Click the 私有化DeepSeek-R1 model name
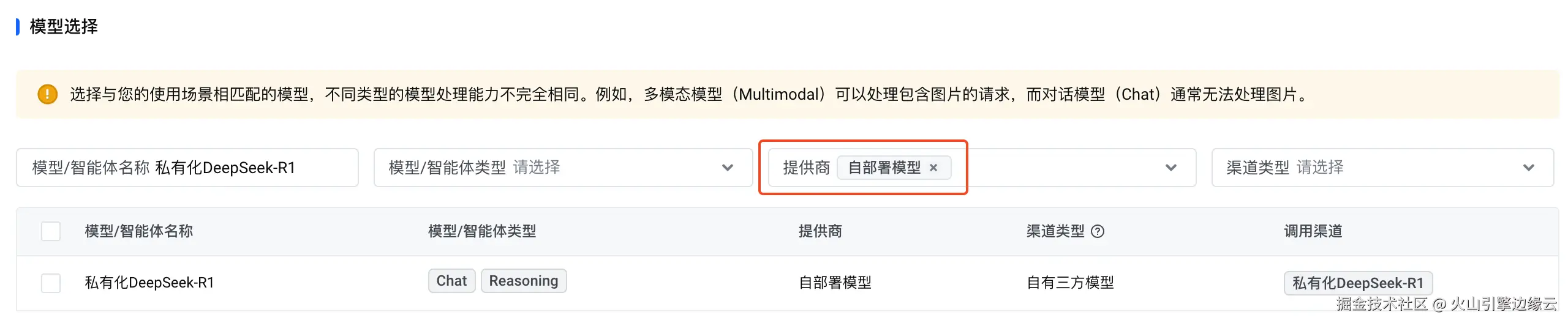The image size is (1568, 323). (x=149, y=283)
